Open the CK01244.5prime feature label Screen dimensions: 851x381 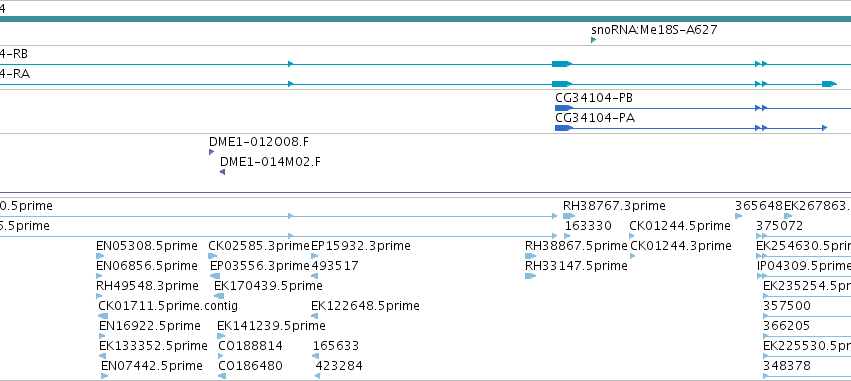pyautogui.click(x=679, y=226)
